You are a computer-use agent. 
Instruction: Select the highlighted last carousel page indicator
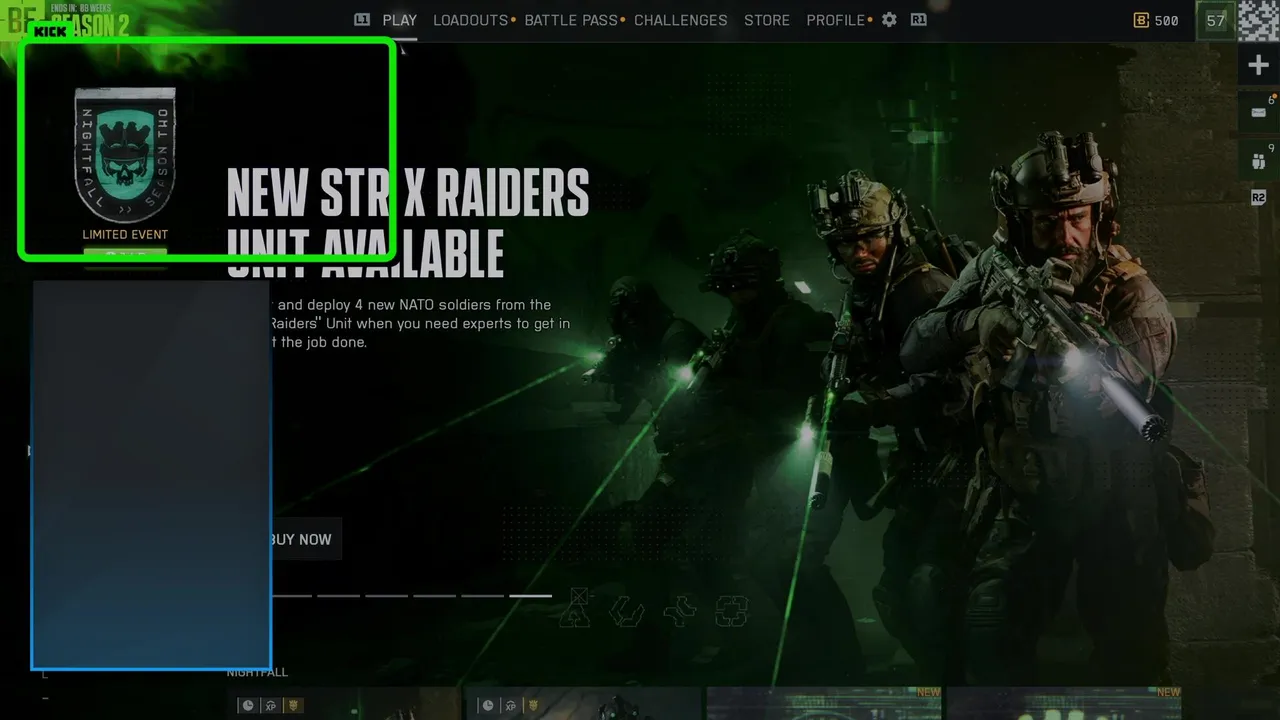point(530,595)
